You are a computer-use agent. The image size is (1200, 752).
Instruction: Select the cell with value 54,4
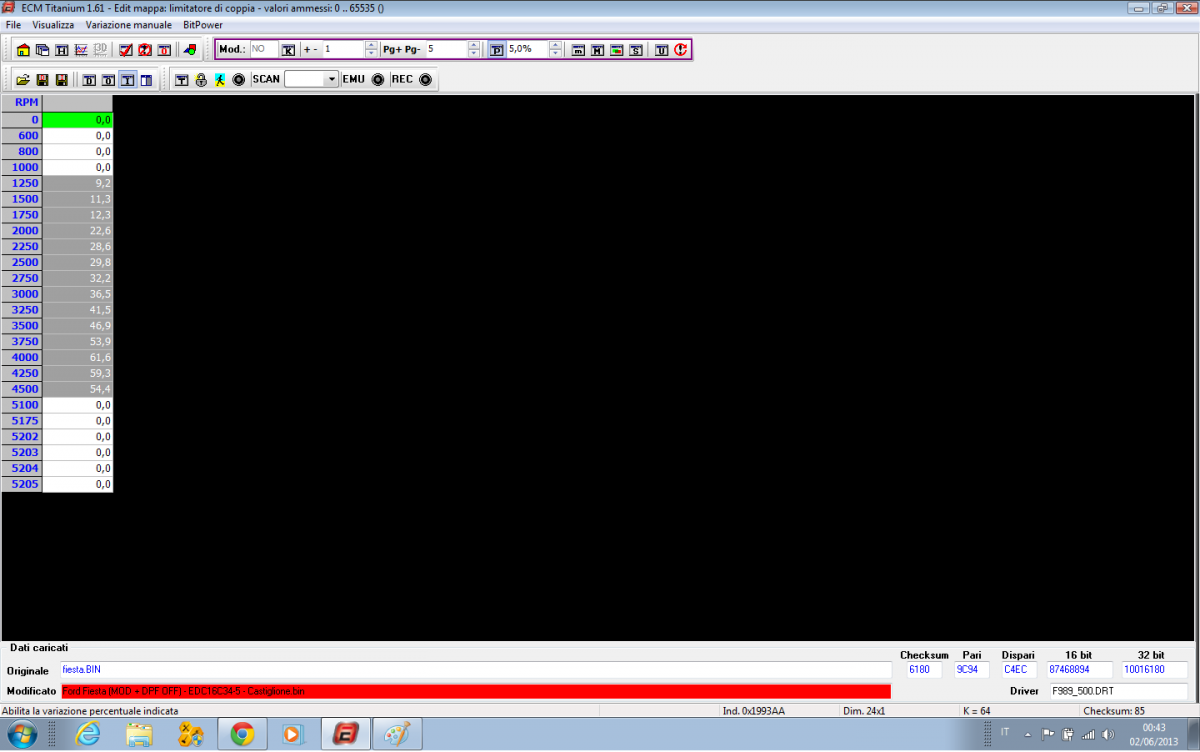78,388
